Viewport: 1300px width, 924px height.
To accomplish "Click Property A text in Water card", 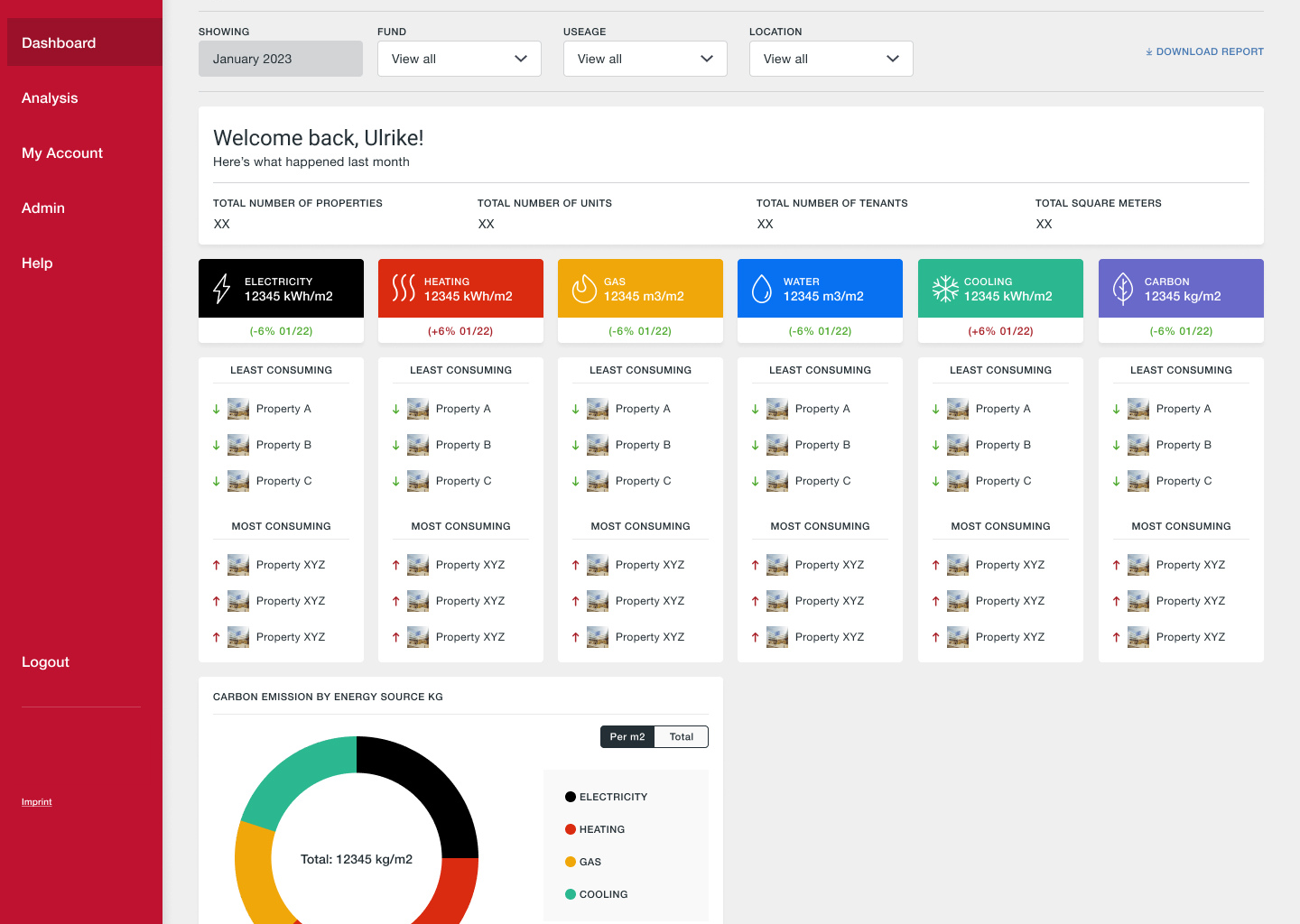I will [822, 409].
